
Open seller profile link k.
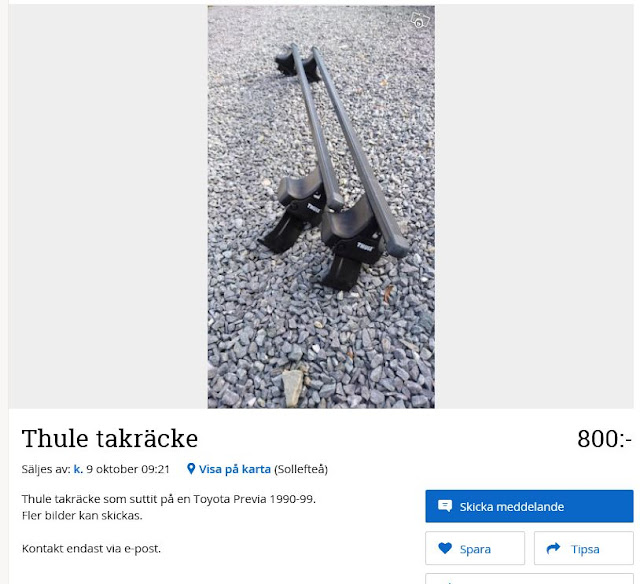pyautogui.click(x=78, y=469)
